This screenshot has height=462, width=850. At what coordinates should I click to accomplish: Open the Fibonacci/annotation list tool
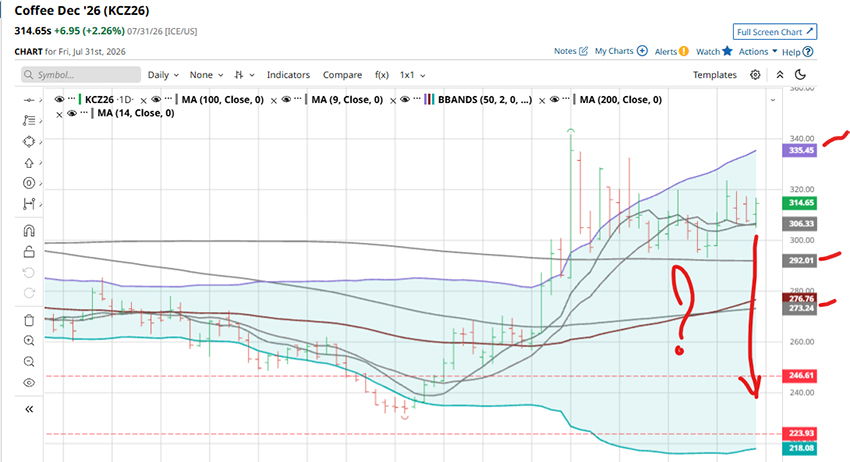tap(29, 120)
